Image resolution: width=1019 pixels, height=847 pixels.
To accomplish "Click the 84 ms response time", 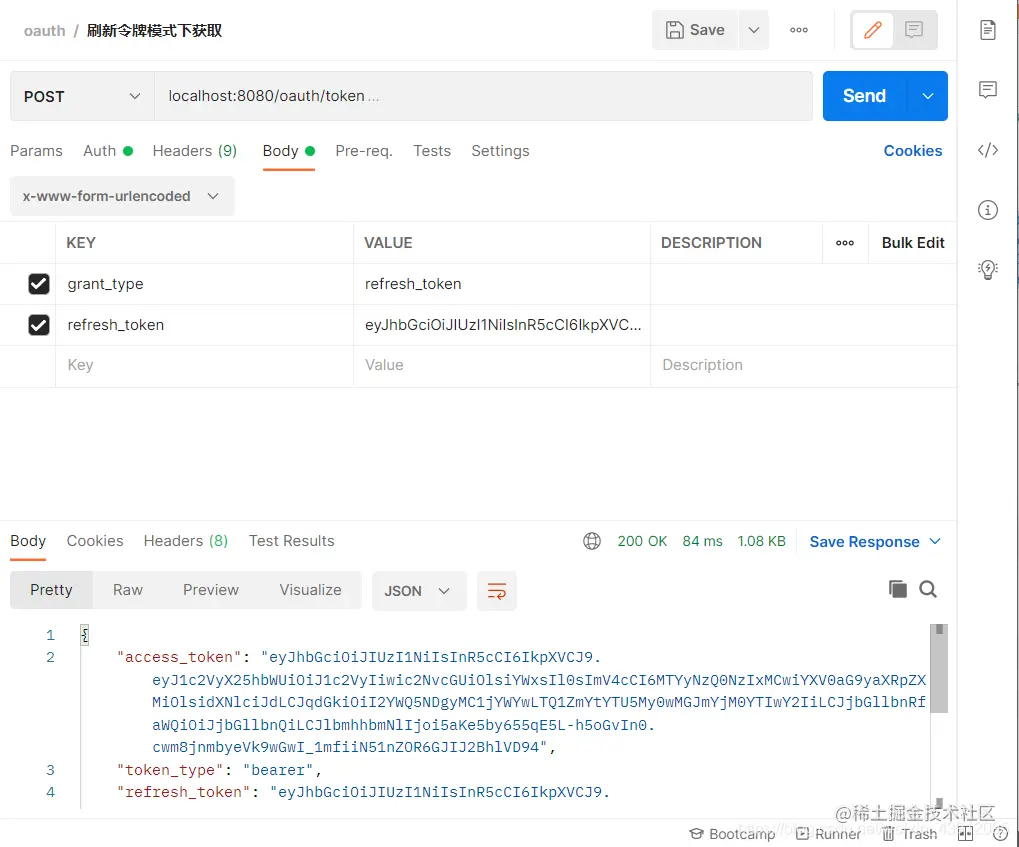I will 702,541.
